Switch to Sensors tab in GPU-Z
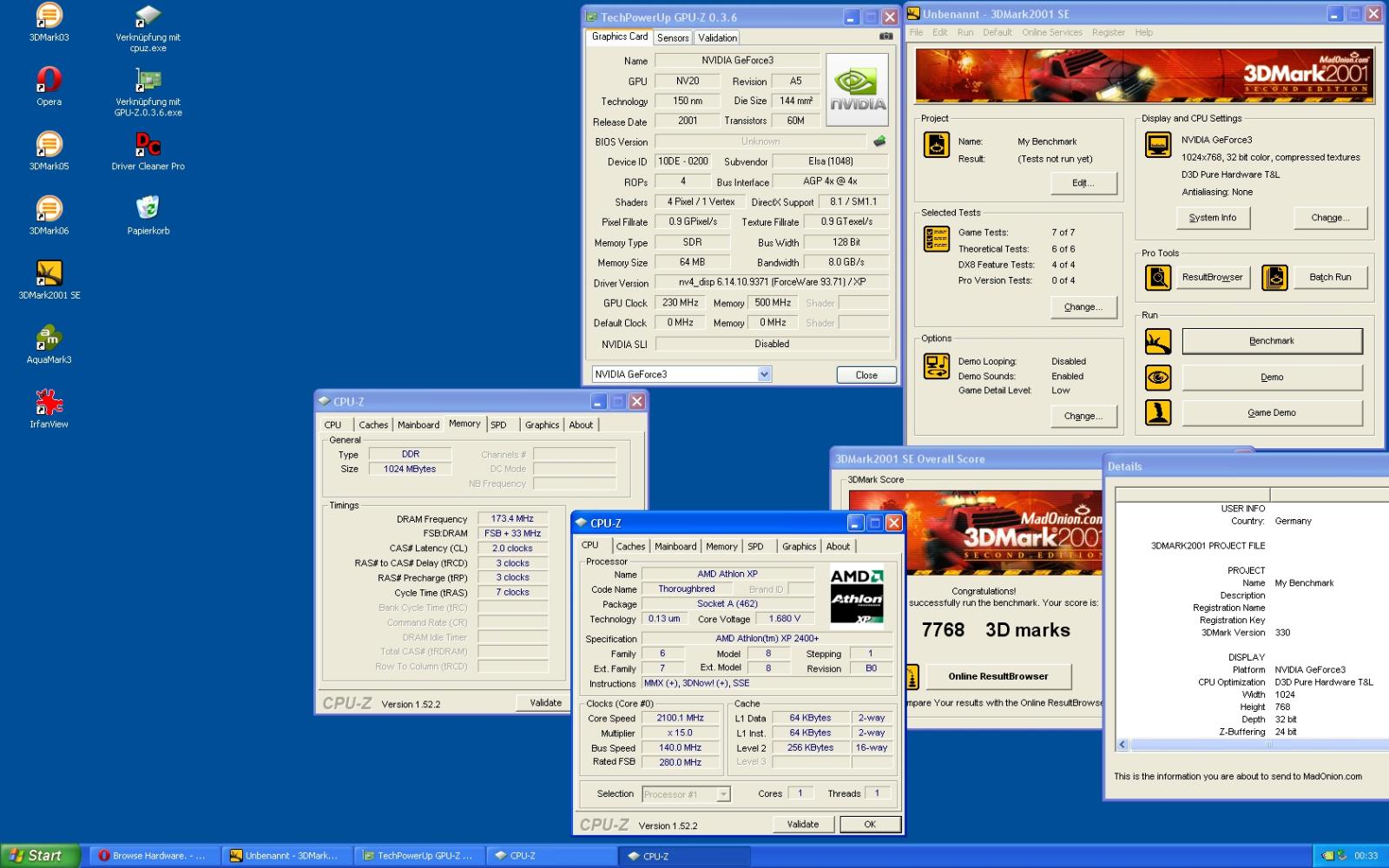 [x=673, y=37]
